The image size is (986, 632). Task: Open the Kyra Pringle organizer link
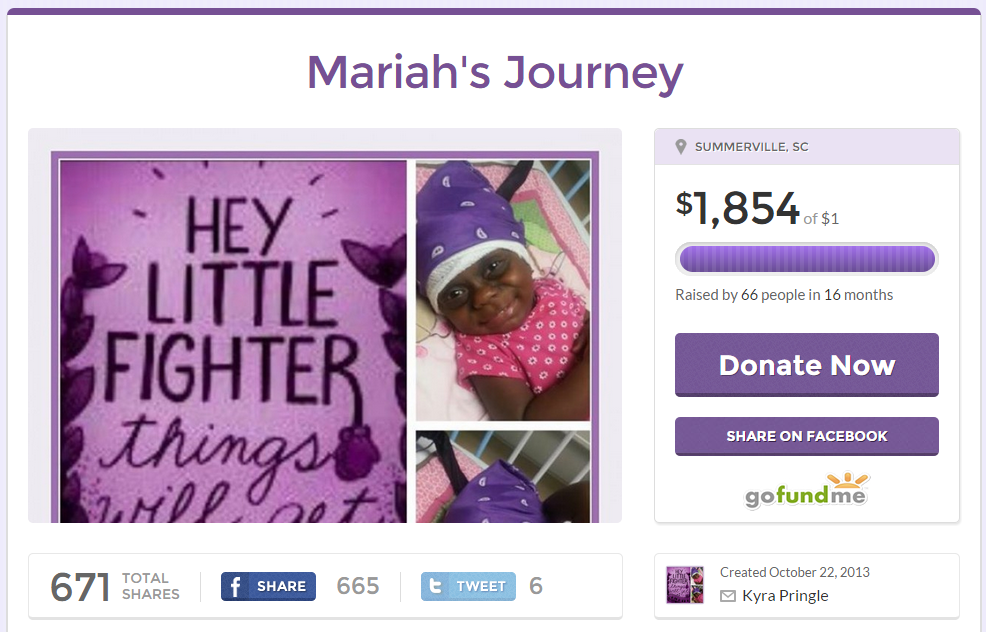tap(785, 596)
